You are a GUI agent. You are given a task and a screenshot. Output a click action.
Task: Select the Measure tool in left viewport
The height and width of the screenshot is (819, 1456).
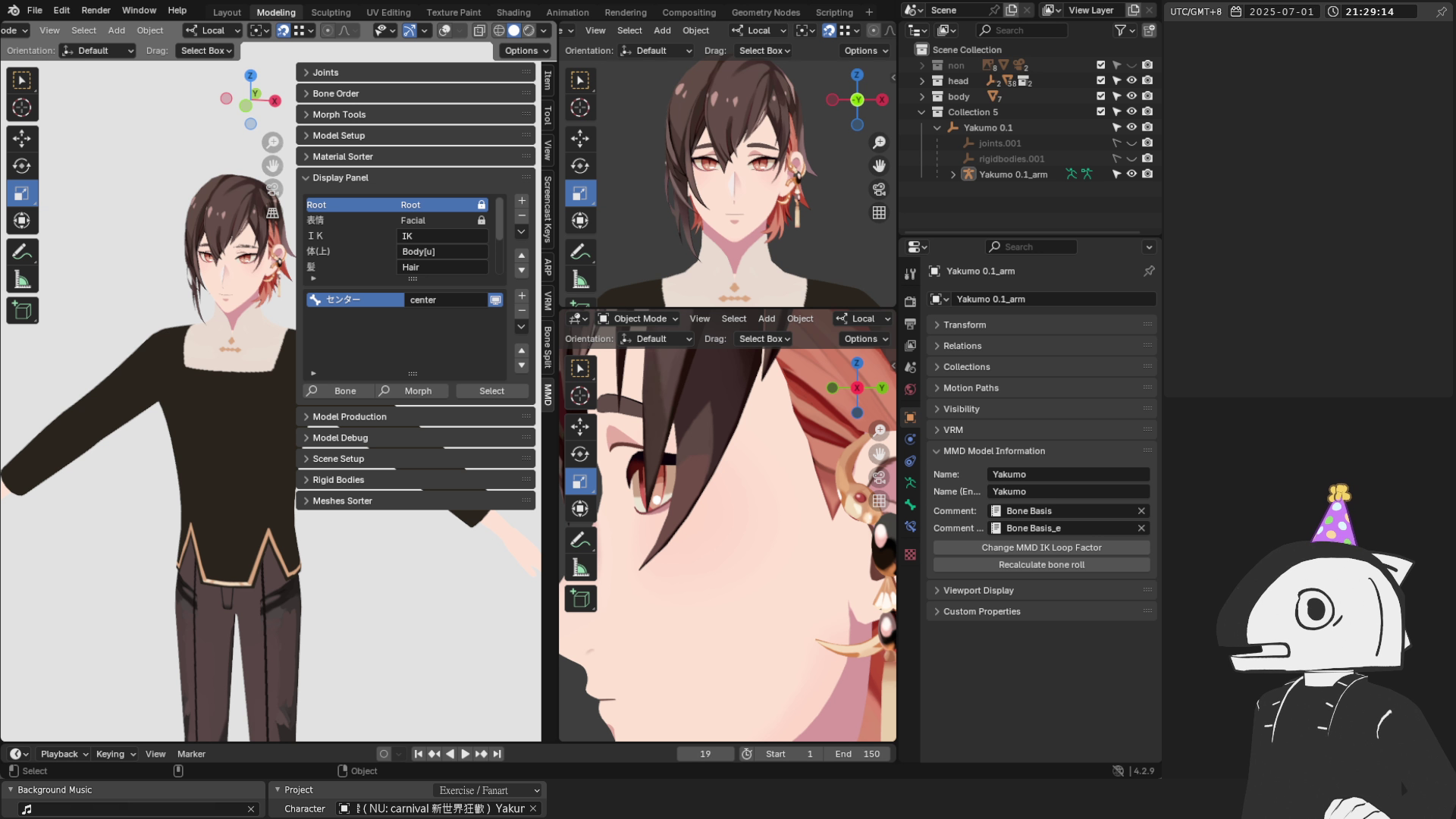click(22, 280)
